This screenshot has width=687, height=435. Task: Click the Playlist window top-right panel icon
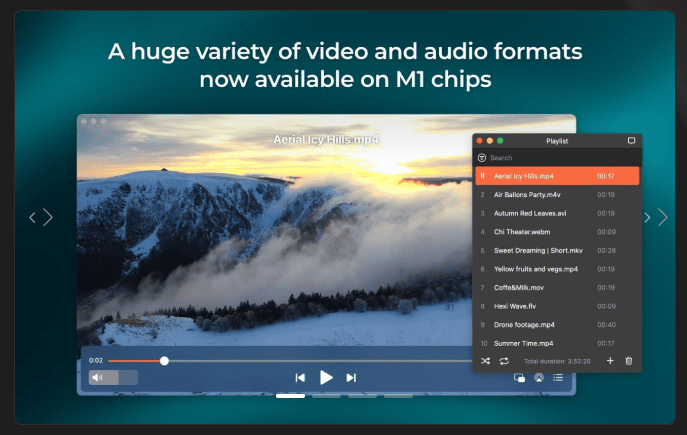(x=631, y=141)
